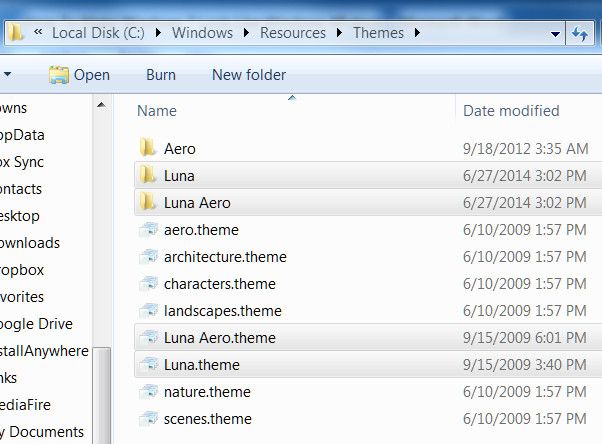
Task: Select Links in the navigation pane
Action: click(8, 378)
